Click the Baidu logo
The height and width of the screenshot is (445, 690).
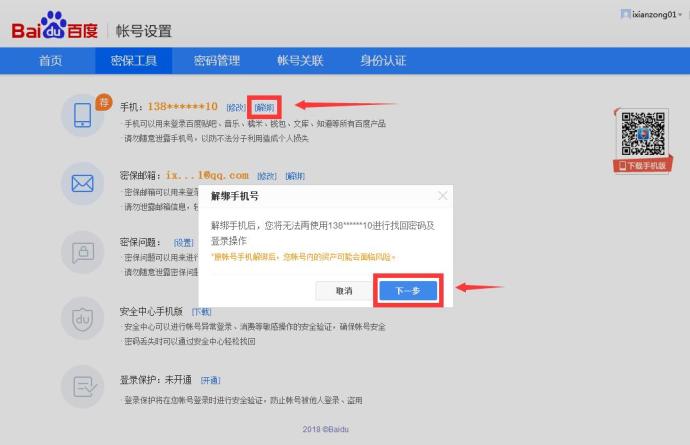(55, 26)
